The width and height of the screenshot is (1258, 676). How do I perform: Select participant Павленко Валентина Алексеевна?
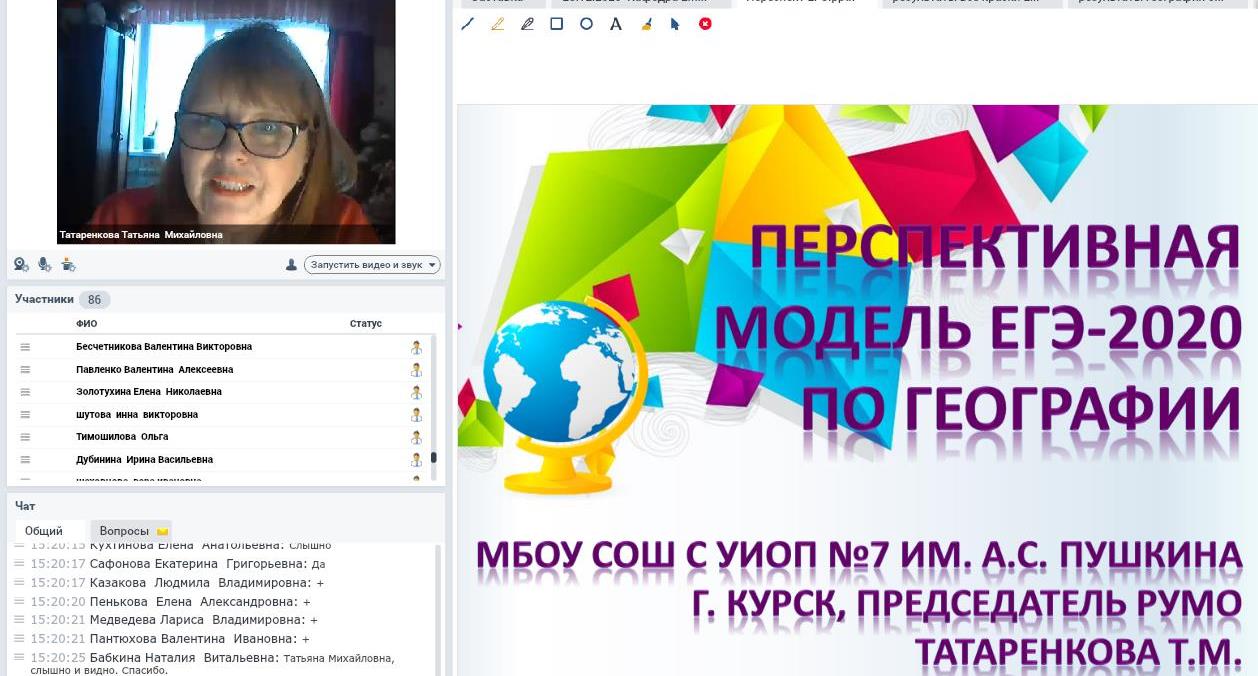(x=155, y=370)
